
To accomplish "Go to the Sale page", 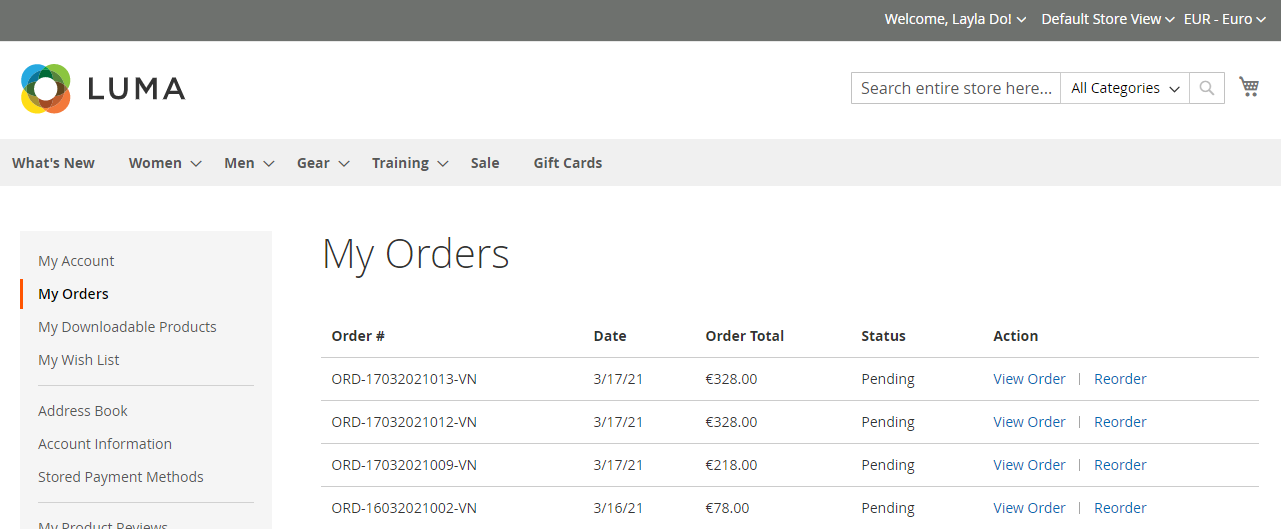I will coord(485,163).
